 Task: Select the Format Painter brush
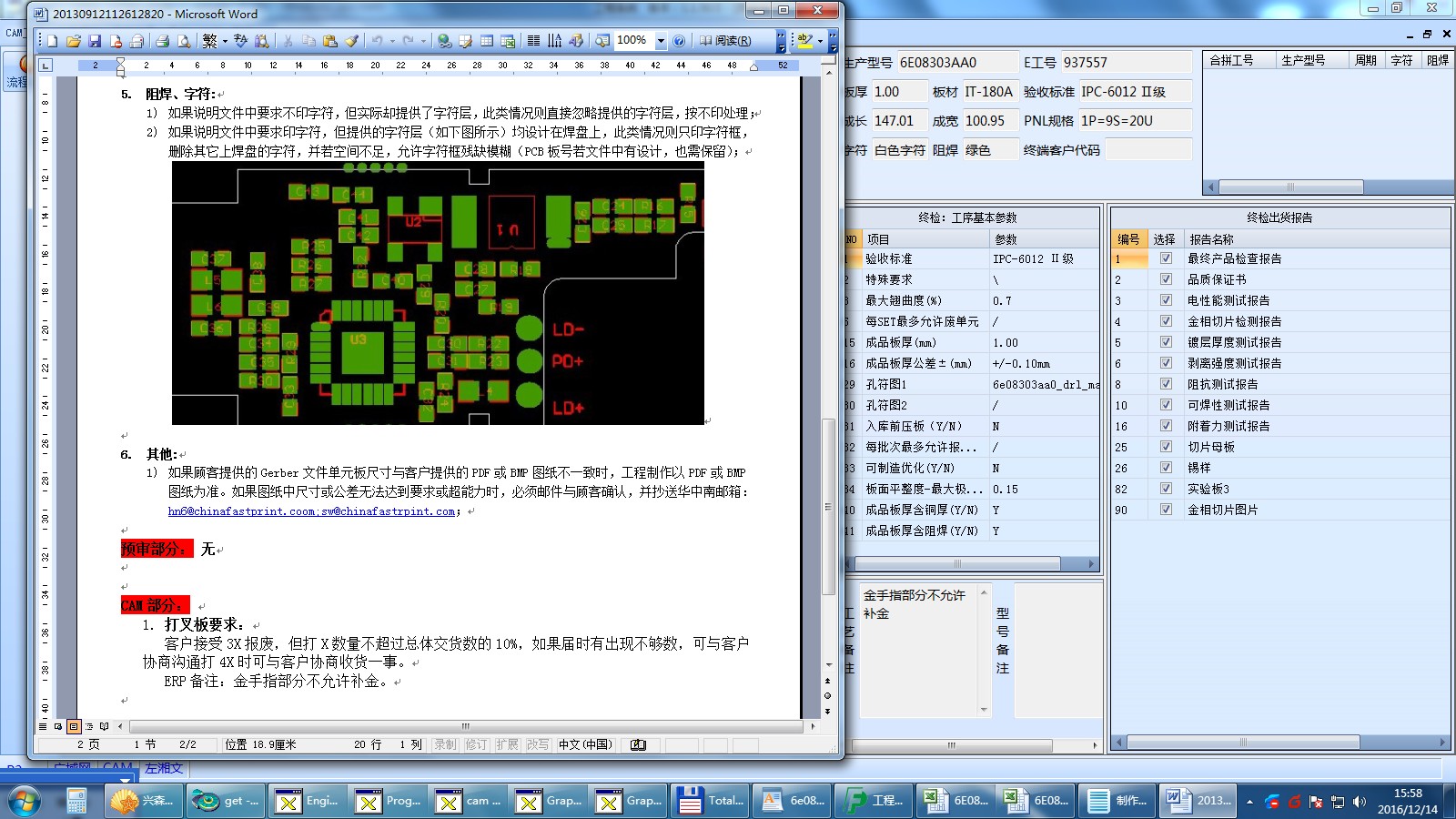[x=351, y=41]
